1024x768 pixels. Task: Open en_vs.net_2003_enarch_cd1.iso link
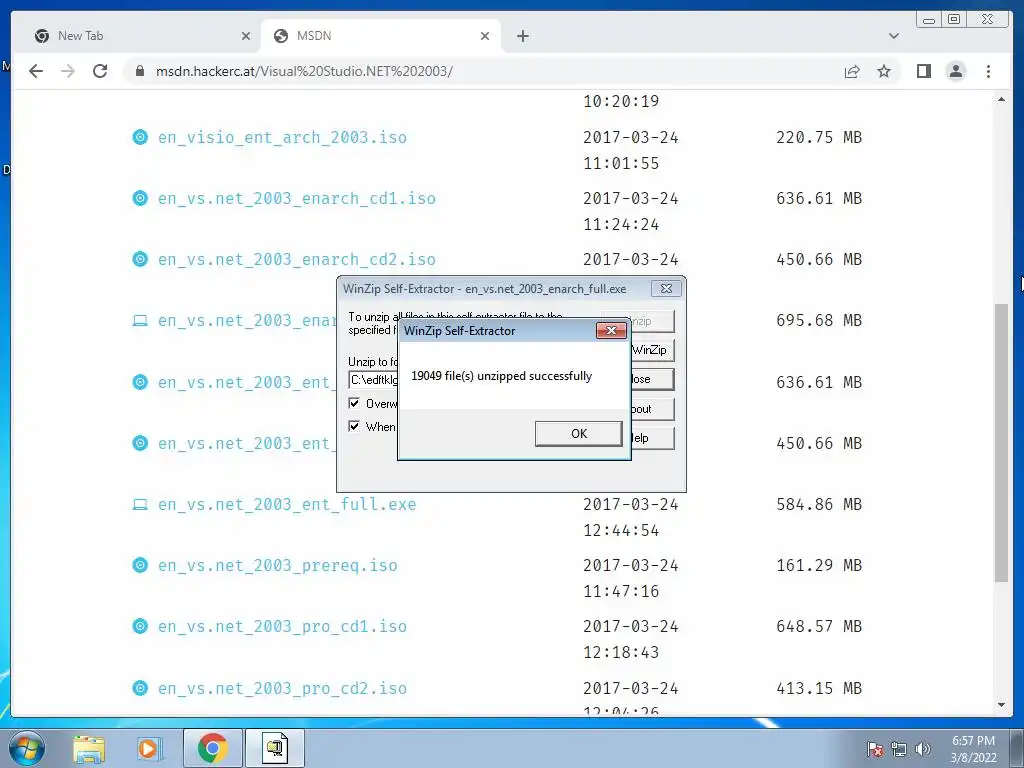pos(296,199)
